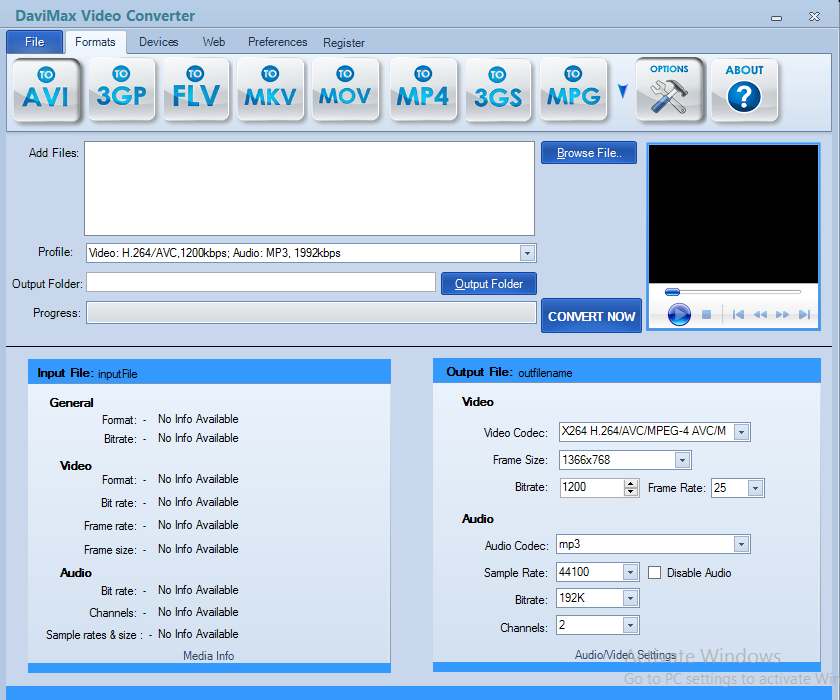Expand the Frame Size dropdown
Screen dimensions: 840x700
click(x=682, y=460)
